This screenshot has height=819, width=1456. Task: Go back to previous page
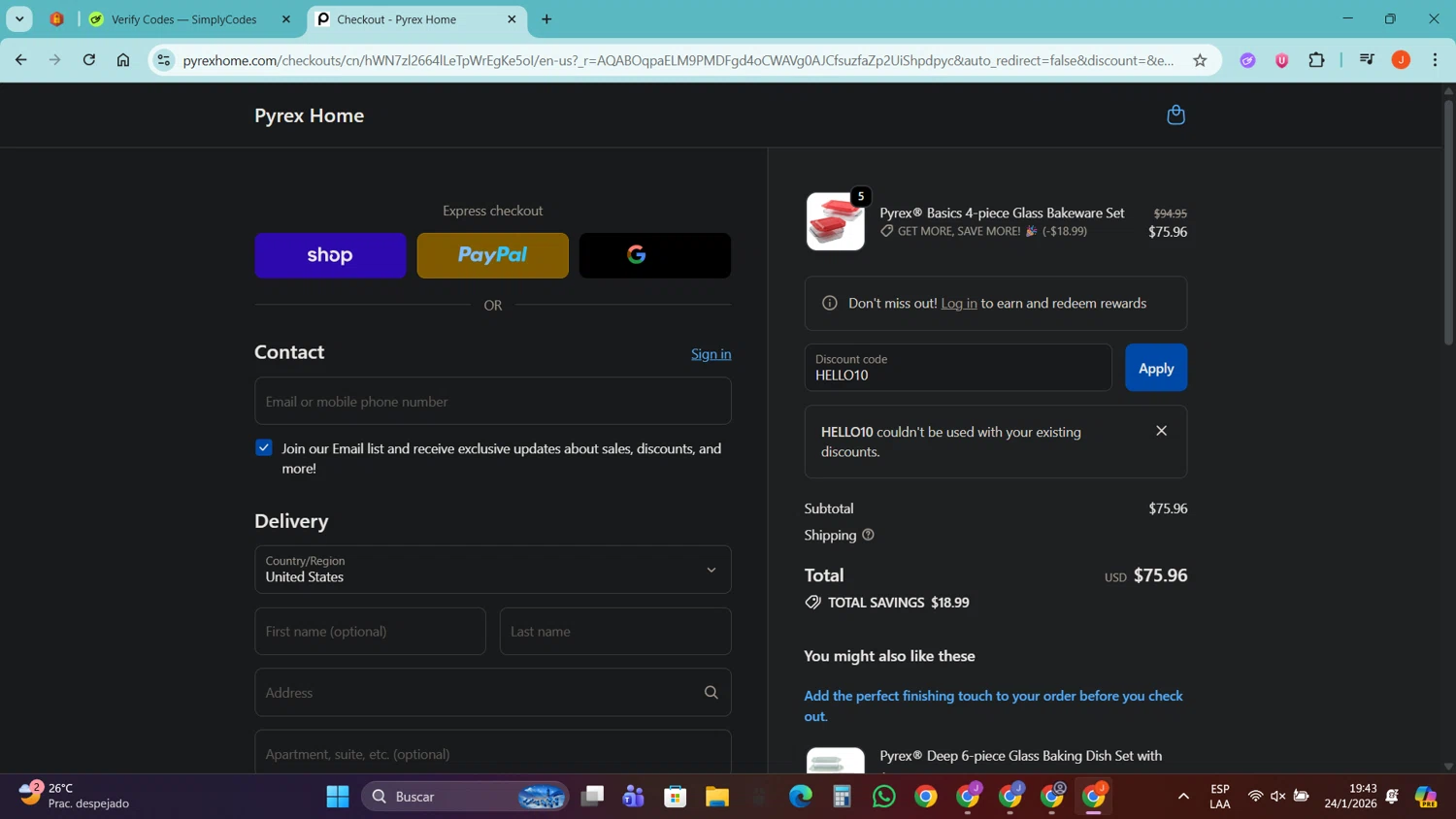[x=21, y=60]
